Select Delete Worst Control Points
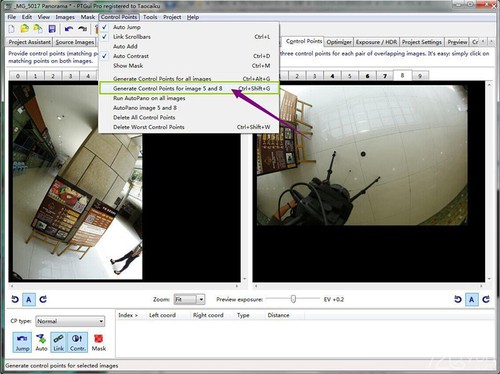500x374 pixels. (189, 127)
